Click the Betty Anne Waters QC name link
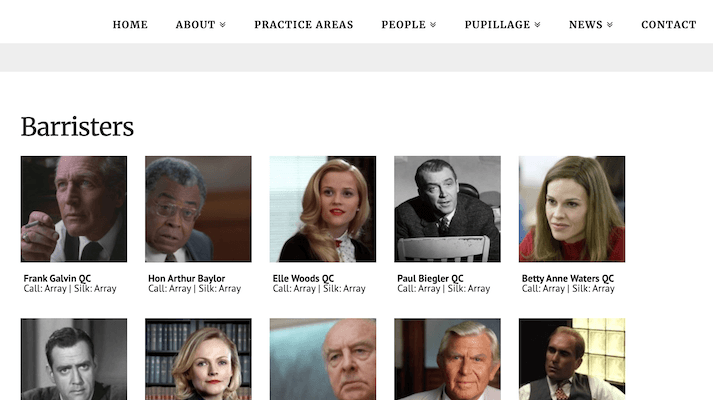Screen dimensions: 713x400 tap(568, 278)
